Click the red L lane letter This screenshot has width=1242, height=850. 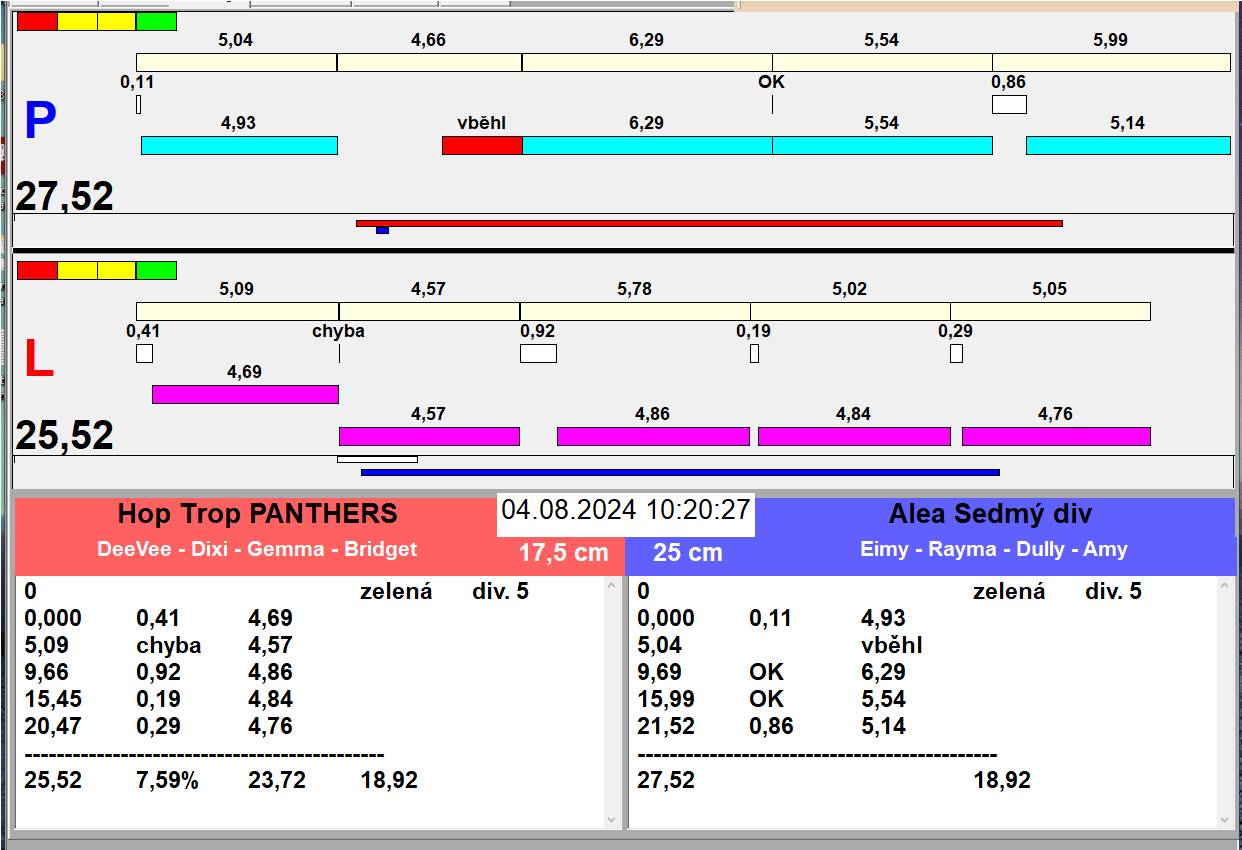point(38,360)
